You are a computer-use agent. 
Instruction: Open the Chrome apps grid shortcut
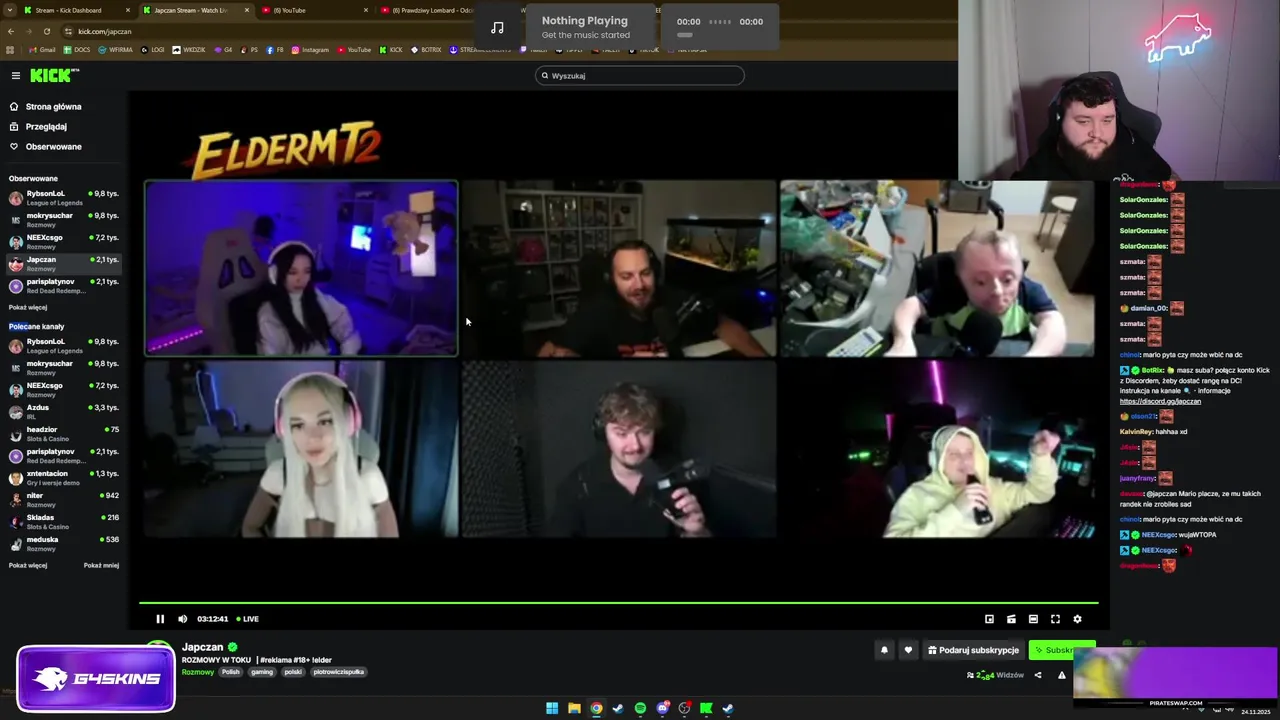(x=10, y=50)
